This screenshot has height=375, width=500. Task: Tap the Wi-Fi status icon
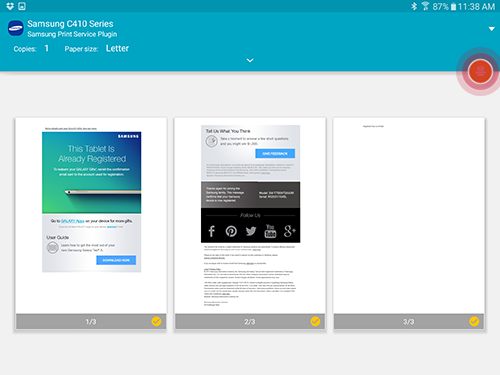[425, 6]
